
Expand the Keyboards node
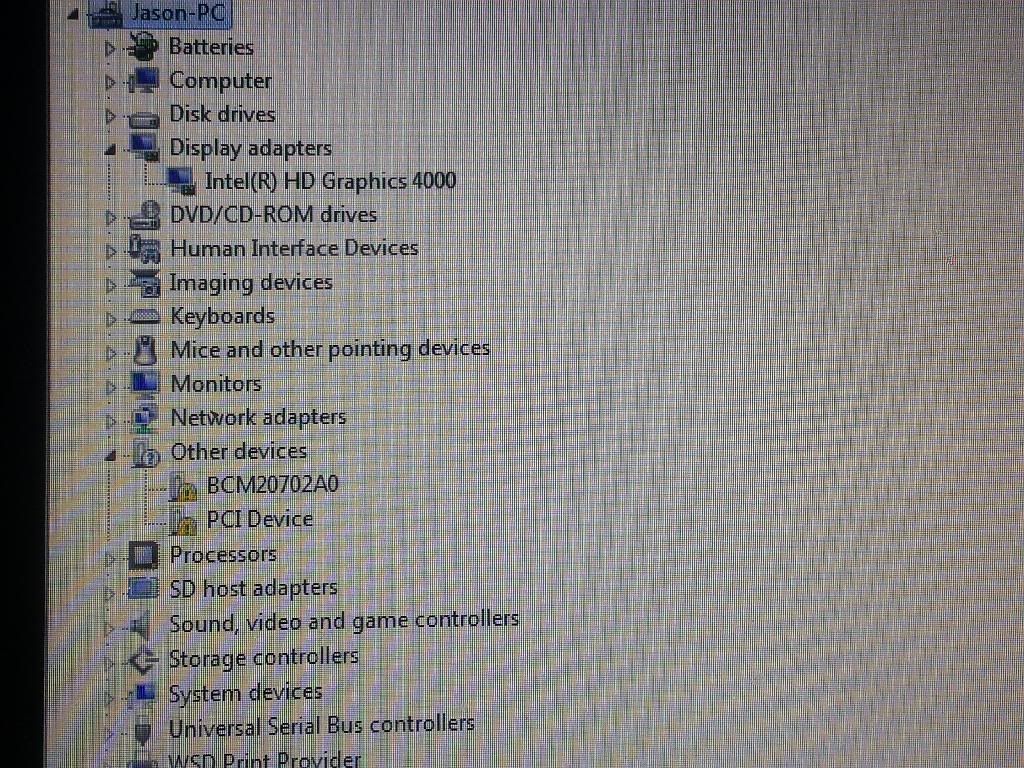(110, 319)
